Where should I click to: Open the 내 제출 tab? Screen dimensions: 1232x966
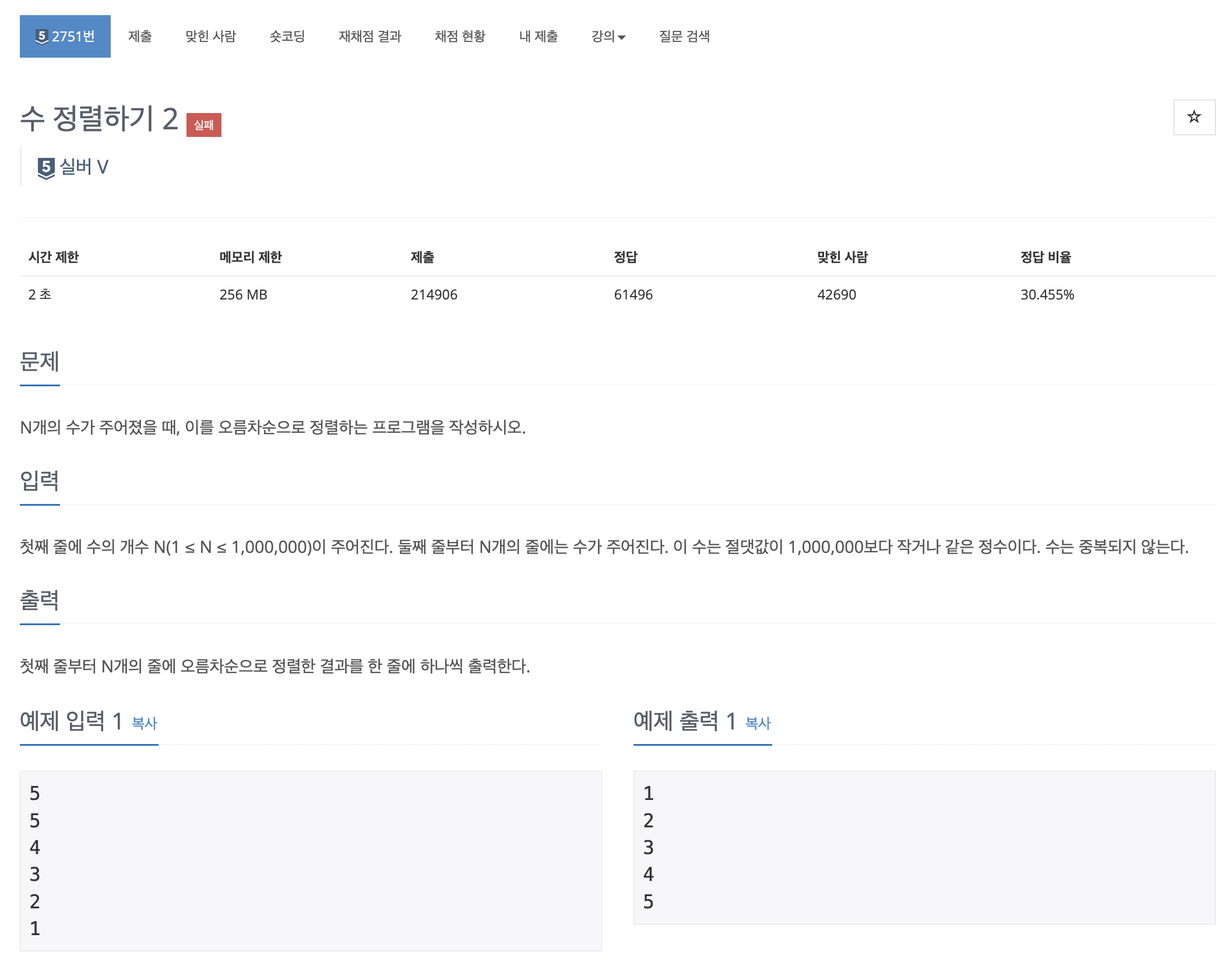point(538,36)
